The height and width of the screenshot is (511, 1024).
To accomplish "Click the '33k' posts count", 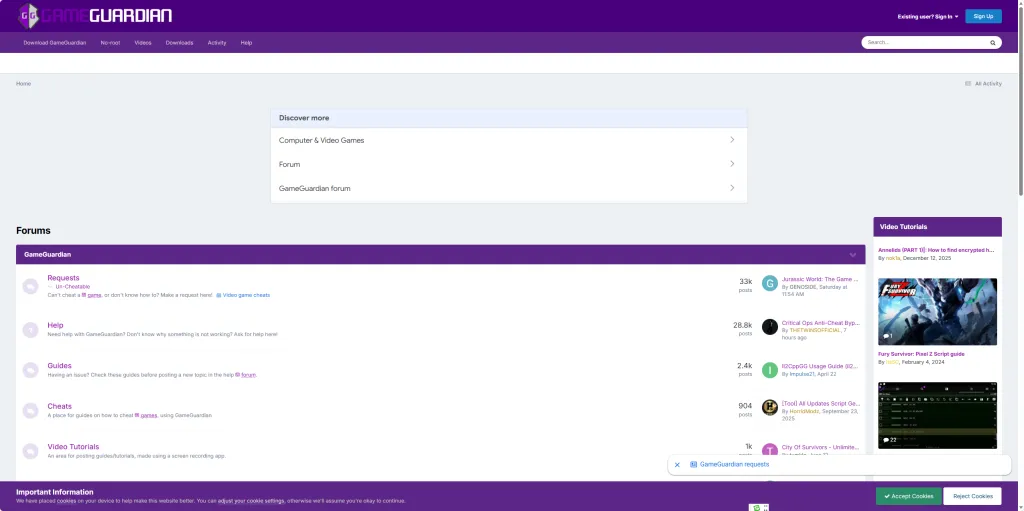I will pyautogui.click(x=746, y=282).
